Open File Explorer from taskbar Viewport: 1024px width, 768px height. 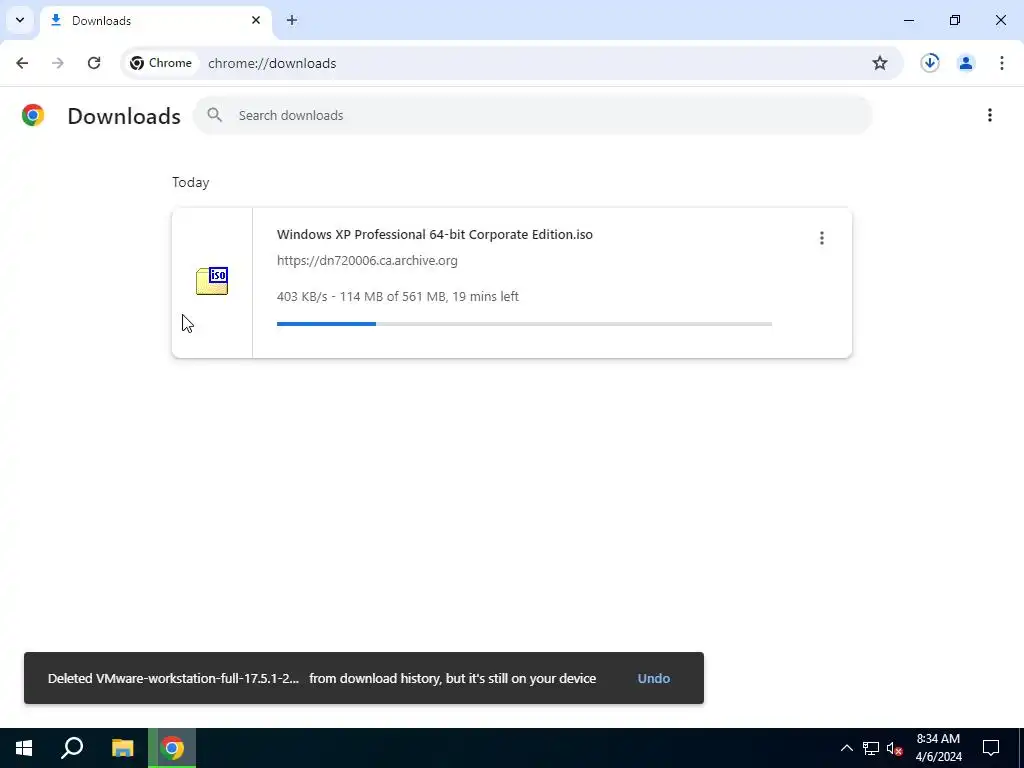pos(122,748)
